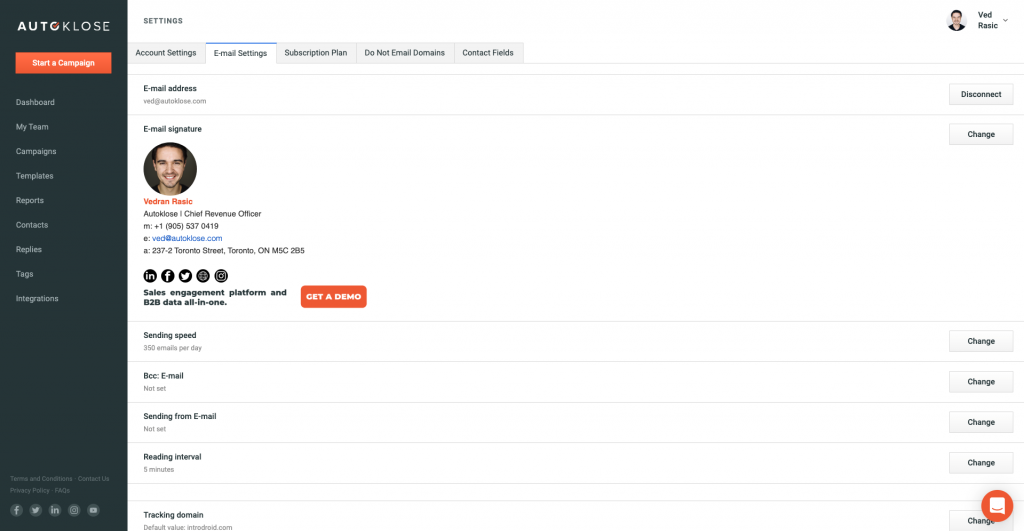This screenshot has width=1024, height=531.
Task: Open the Instagram icon in sidebar footer
Action: click(74, 510)
